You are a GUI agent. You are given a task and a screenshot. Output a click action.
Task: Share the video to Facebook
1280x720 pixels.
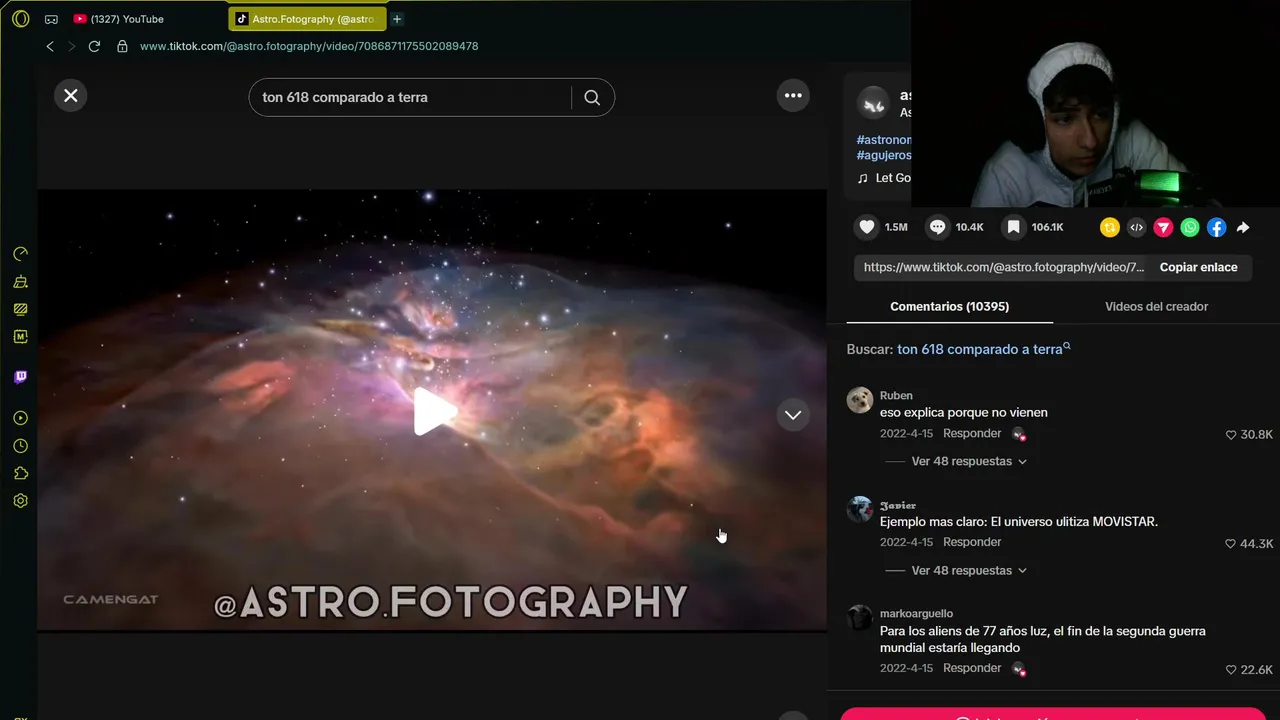point(1216,228)
